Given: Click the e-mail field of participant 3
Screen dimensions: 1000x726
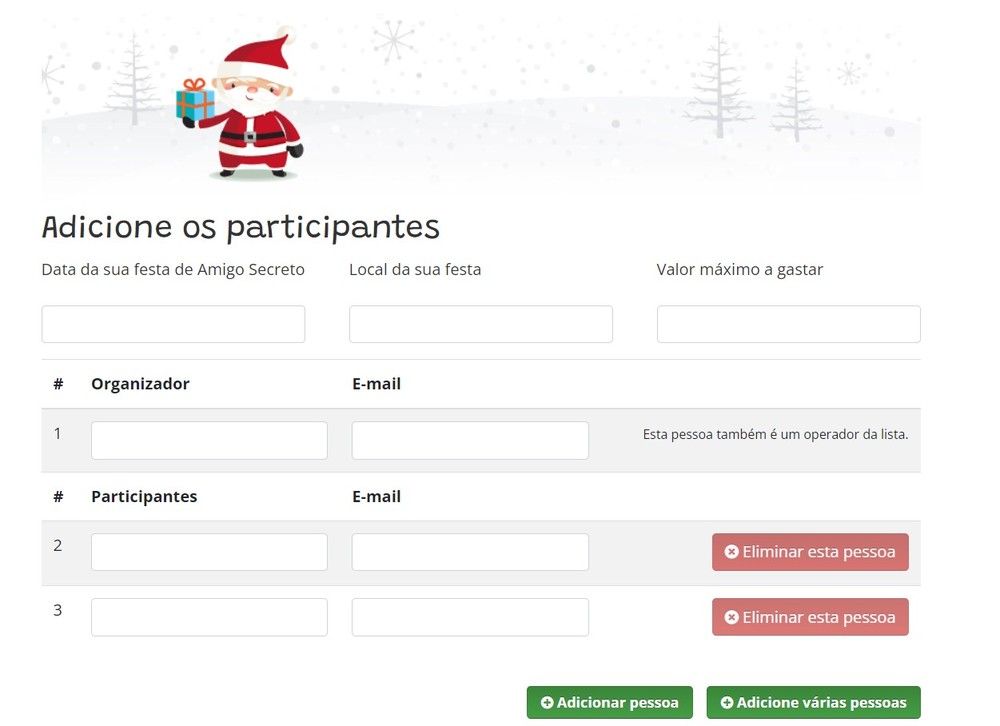Looking at the screenshot, I should pyautogui.click(x=469, y=616).
